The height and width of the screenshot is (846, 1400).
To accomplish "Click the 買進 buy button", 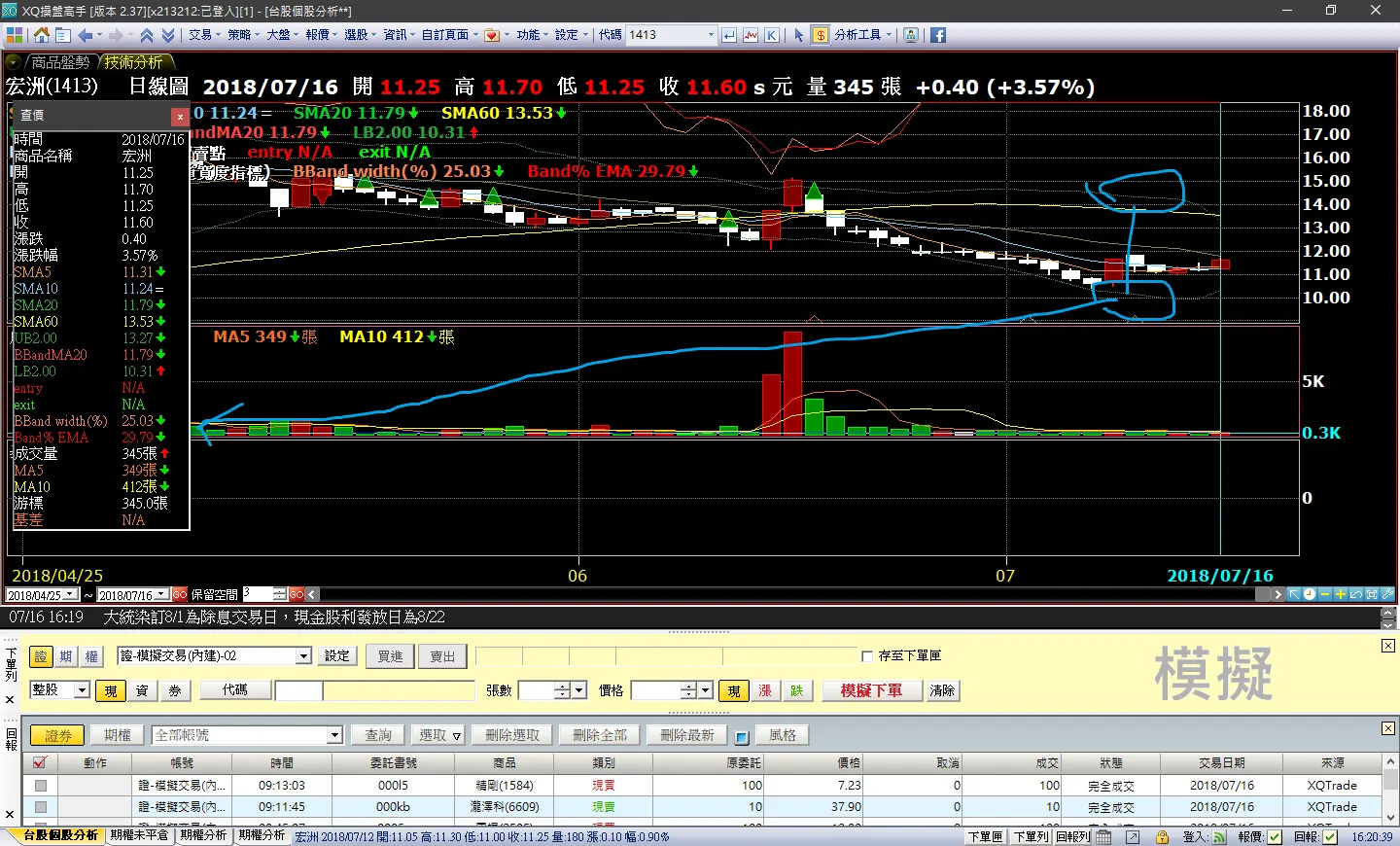I will (x=390, y=656).
